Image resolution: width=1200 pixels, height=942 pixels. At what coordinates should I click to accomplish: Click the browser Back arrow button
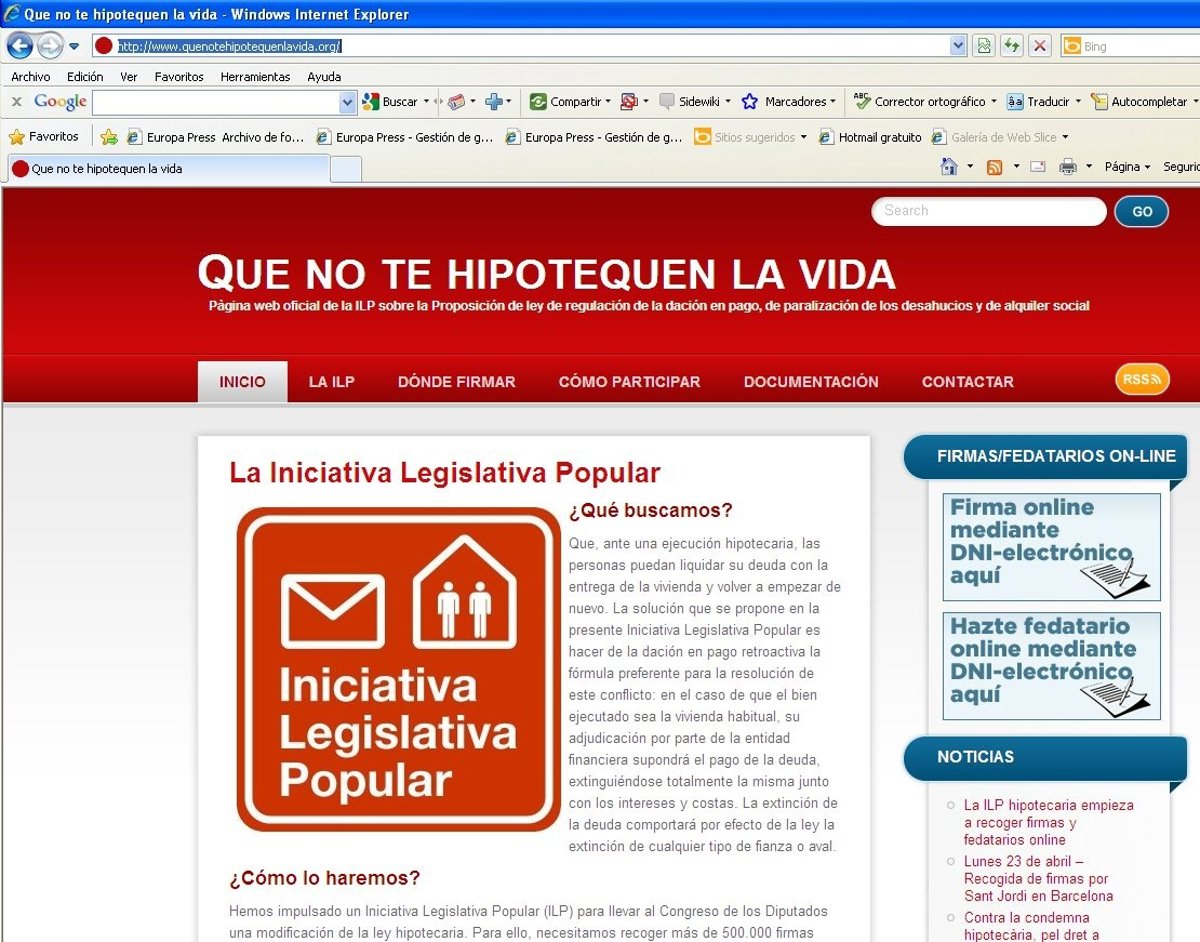tap(19, 46)
